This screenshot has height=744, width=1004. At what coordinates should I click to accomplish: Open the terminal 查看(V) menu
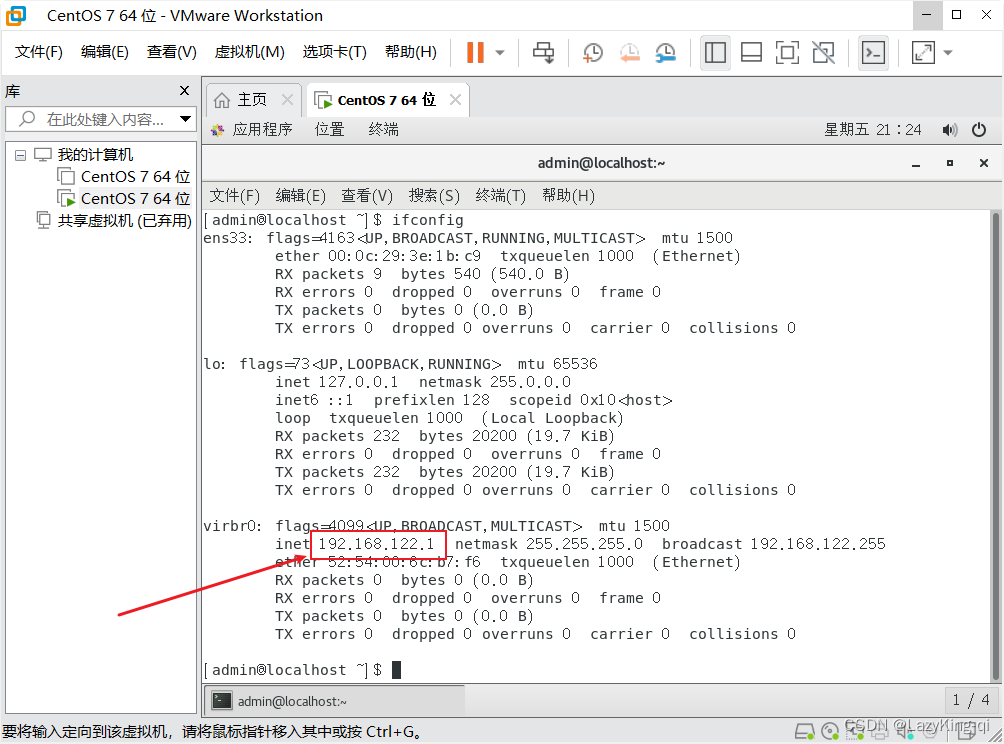(x=367, y=195)
